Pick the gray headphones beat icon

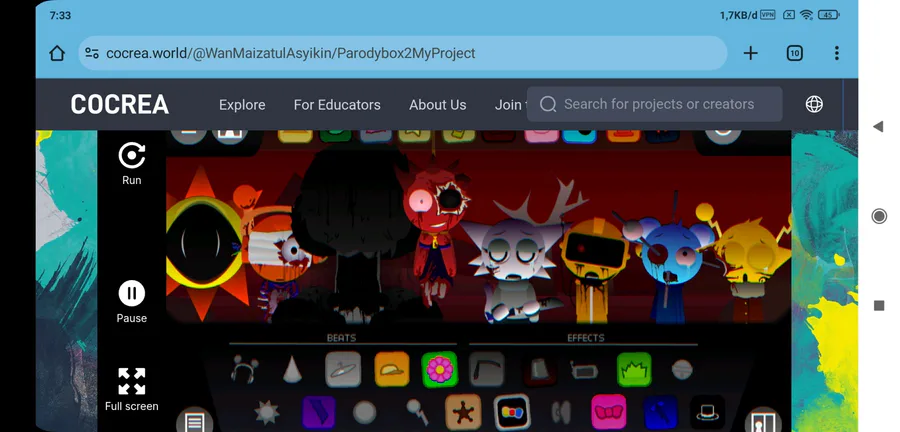(x=245, y=369)
